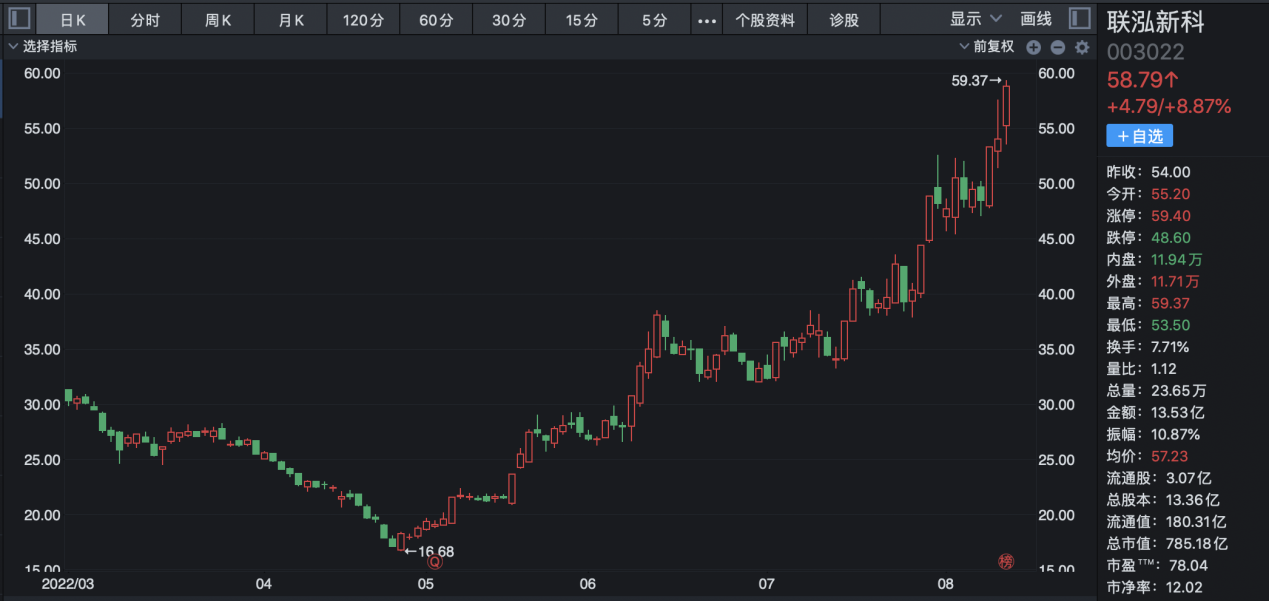Viewport: 1269px width, 601px height.
Task: Zoom in the chart with plus icon
Action: [x=1034, y=47]
